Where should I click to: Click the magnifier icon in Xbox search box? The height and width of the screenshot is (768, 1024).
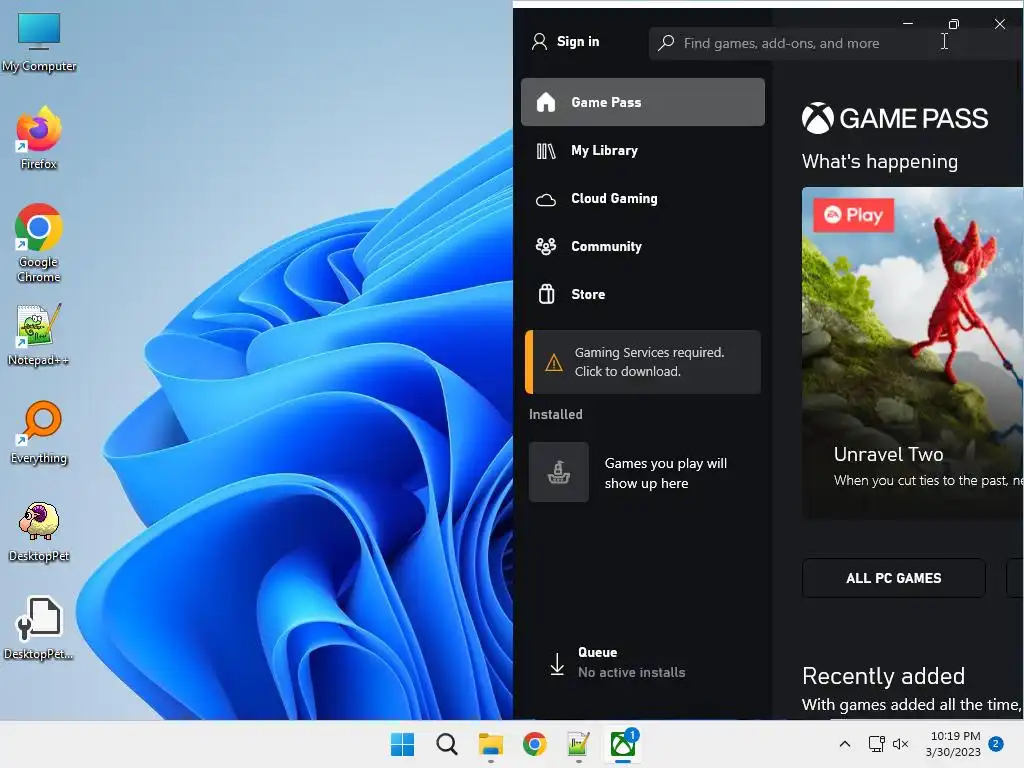tap(665, 43)
